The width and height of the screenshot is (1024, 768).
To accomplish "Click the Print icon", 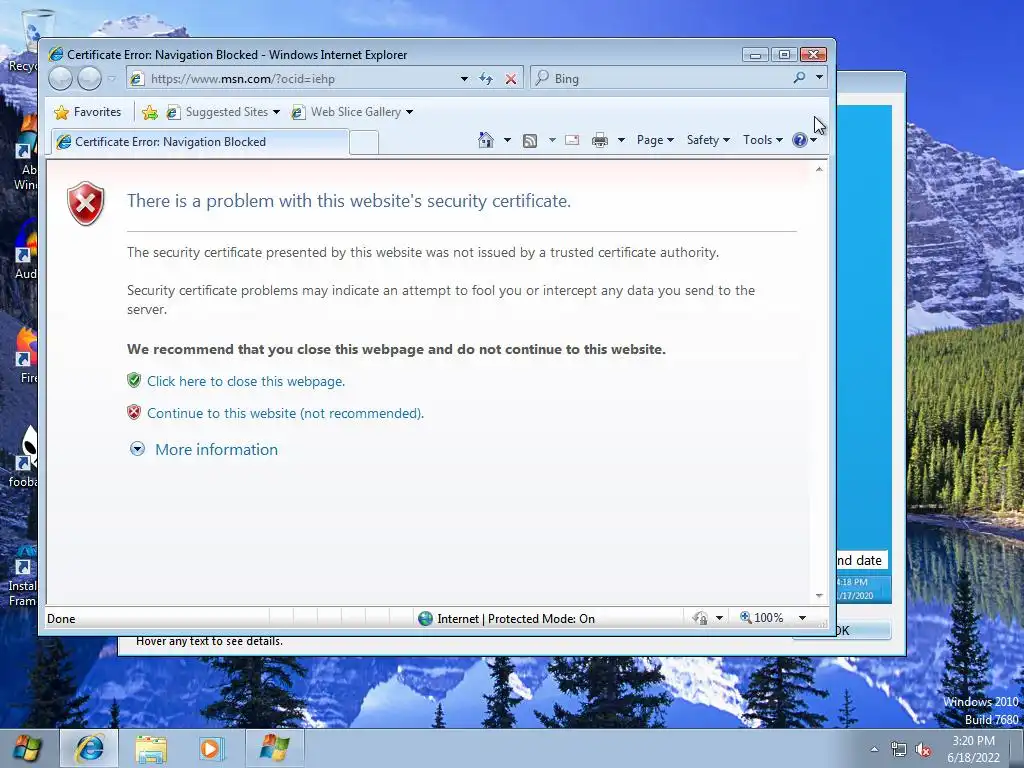I will (x=600, y=140).
